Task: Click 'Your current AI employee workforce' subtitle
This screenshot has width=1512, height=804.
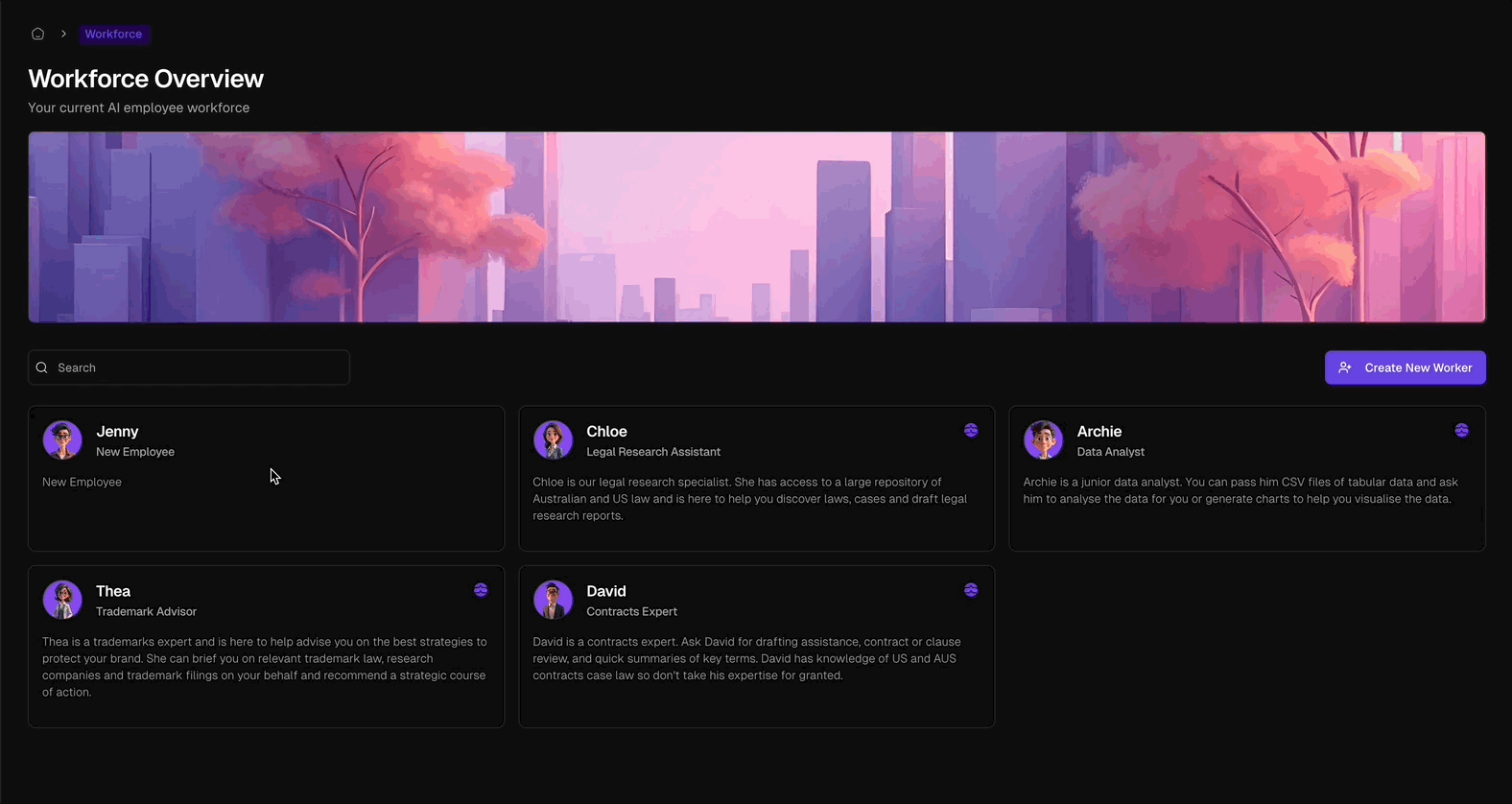Action: [139, 107]
